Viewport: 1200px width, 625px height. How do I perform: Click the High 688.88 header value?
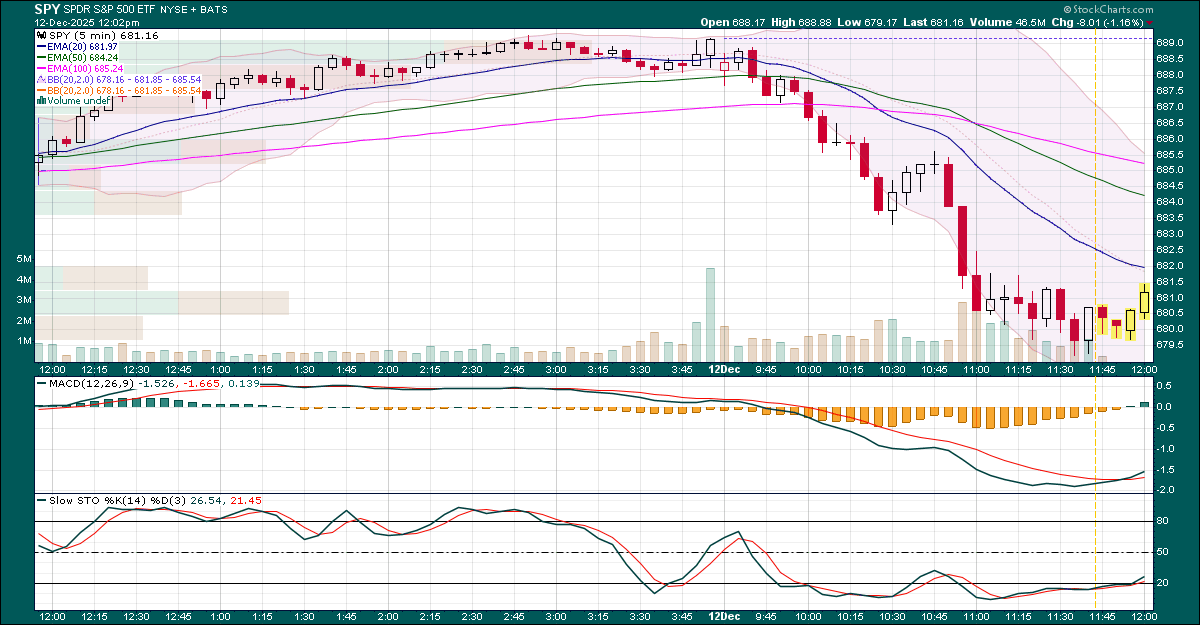pyautogui.click(x=802, y=22)
